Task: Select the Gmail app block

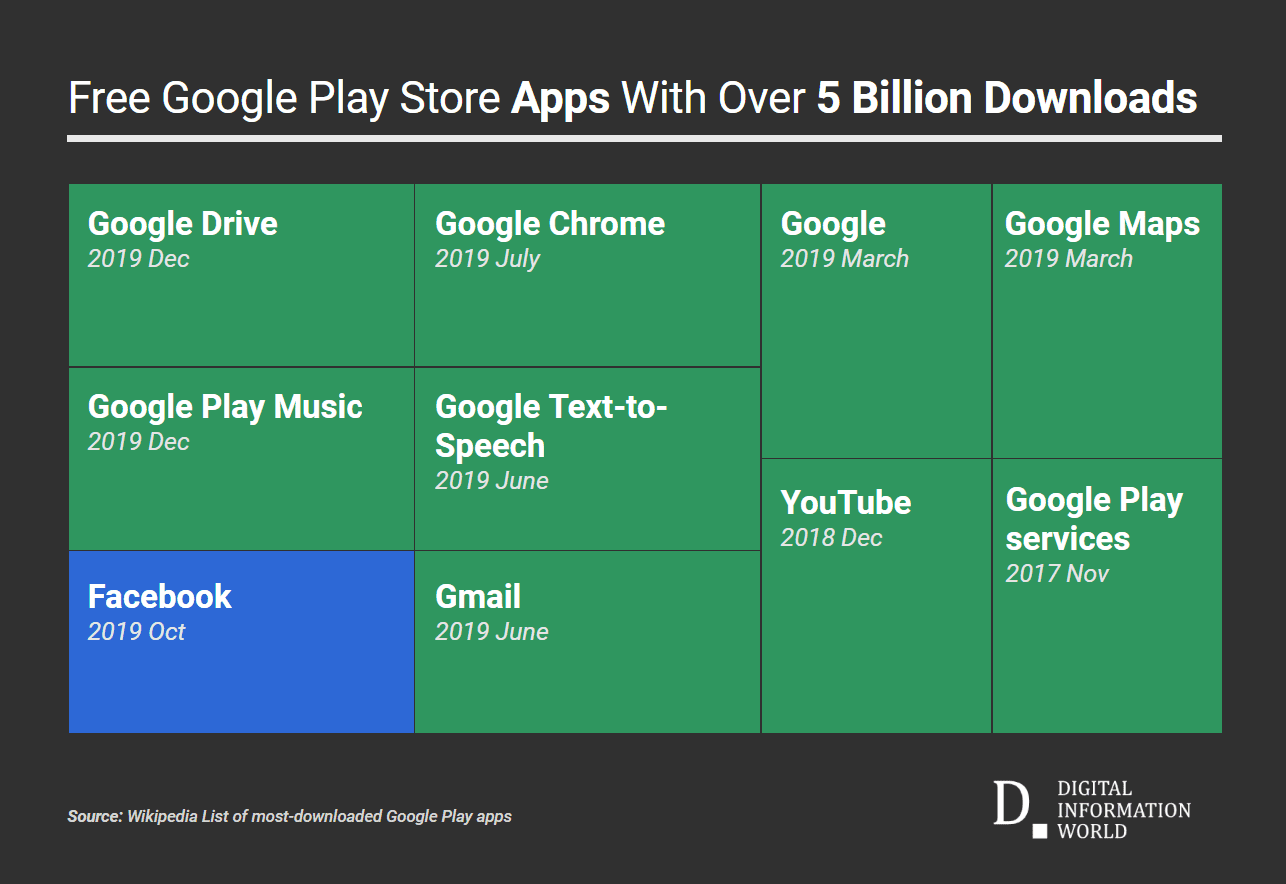Action: tap(586, 640)
